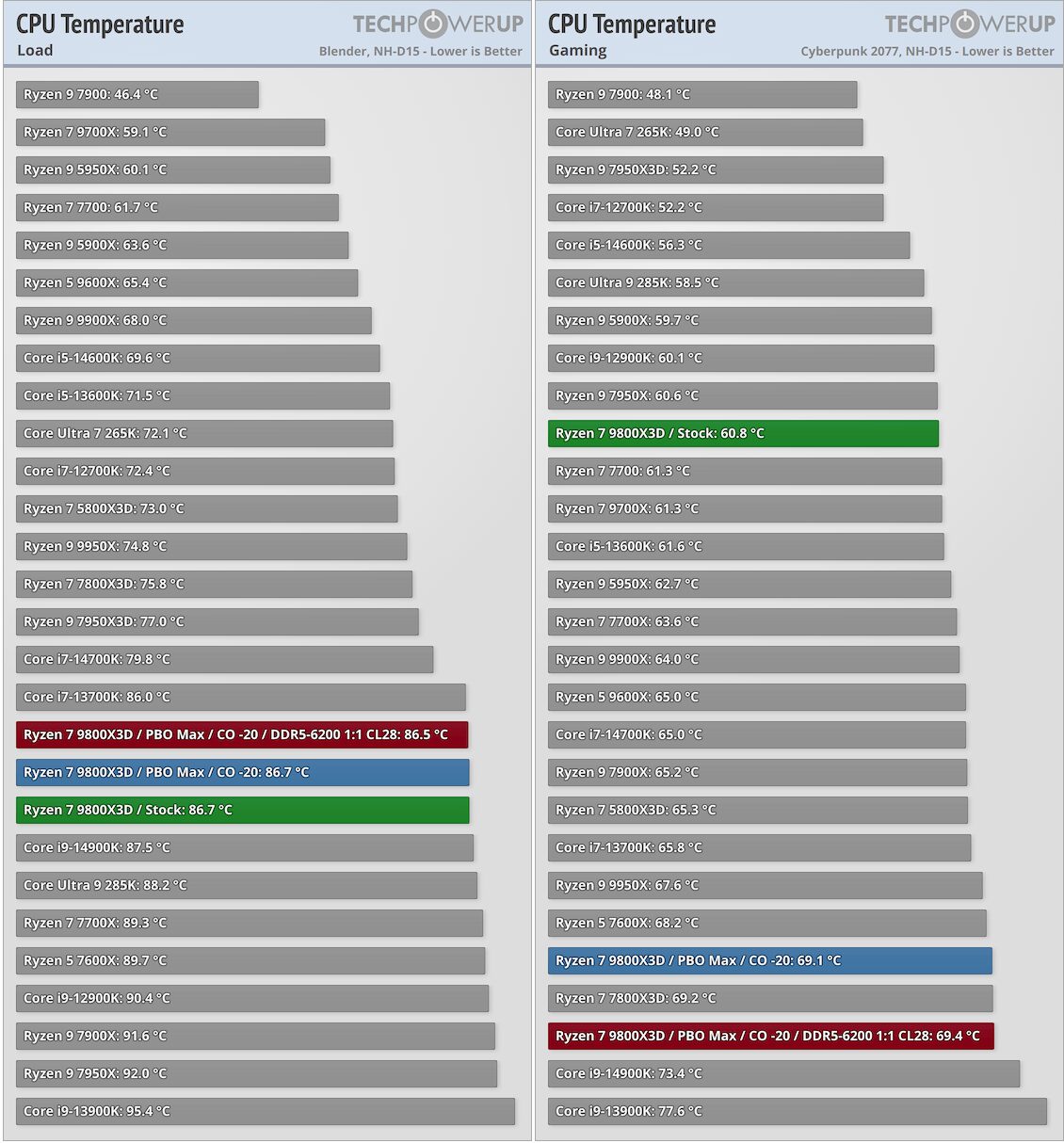
Task: Select 'Core Ultra 7 265K: 49.0 °C' bar
Action: coord(705,132)
